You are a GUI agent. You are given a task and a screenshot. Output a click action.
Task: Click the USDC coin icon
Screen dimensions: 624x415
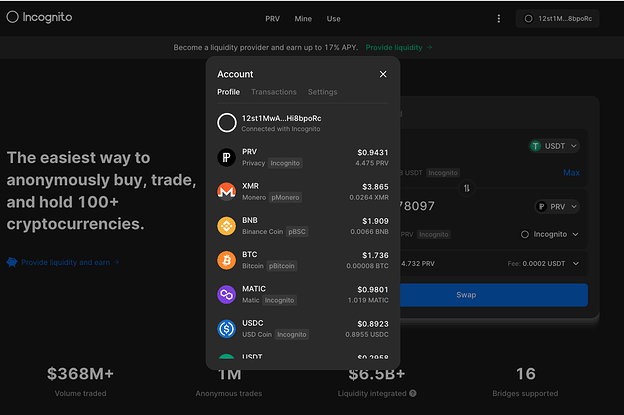pos(227,328)
